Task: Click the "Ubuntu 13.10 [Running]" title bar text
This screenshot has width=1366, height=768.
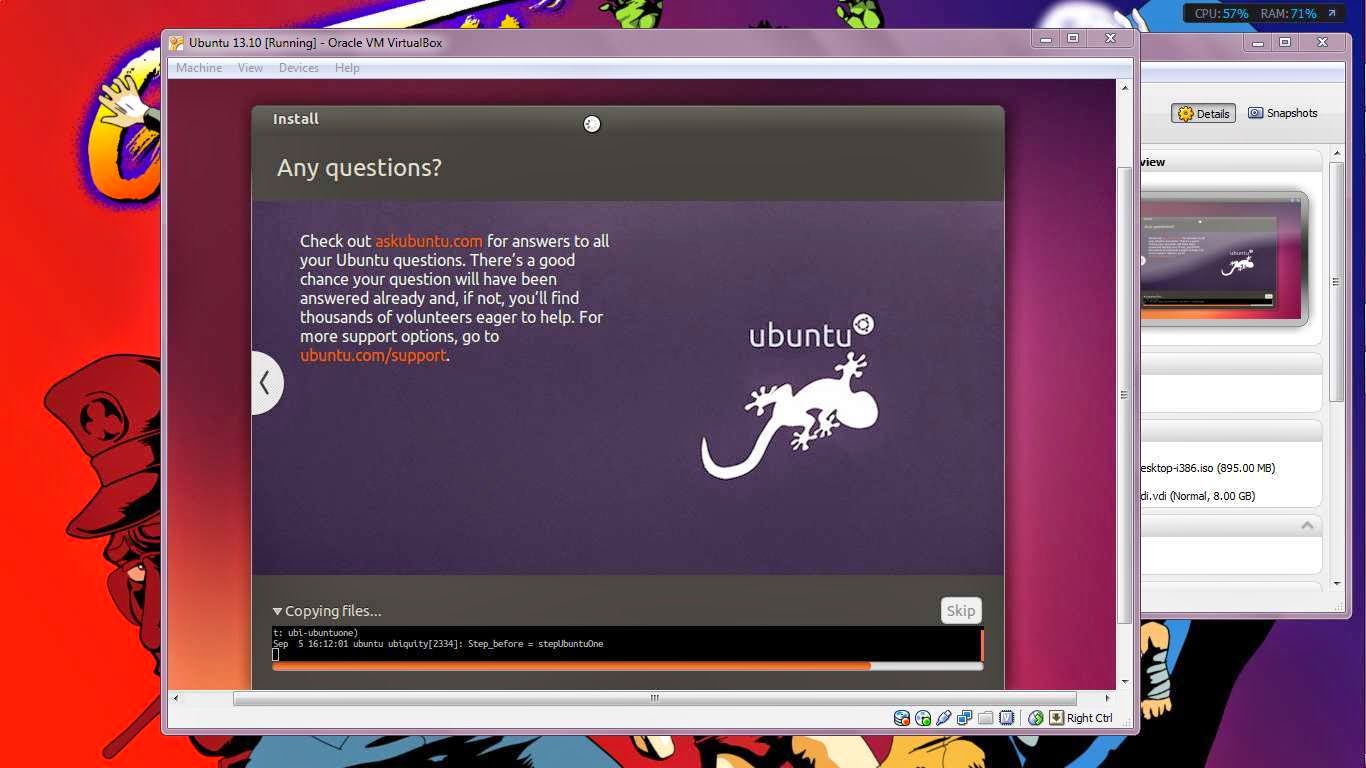Action: pyautogui.click(x=315, y=43)
